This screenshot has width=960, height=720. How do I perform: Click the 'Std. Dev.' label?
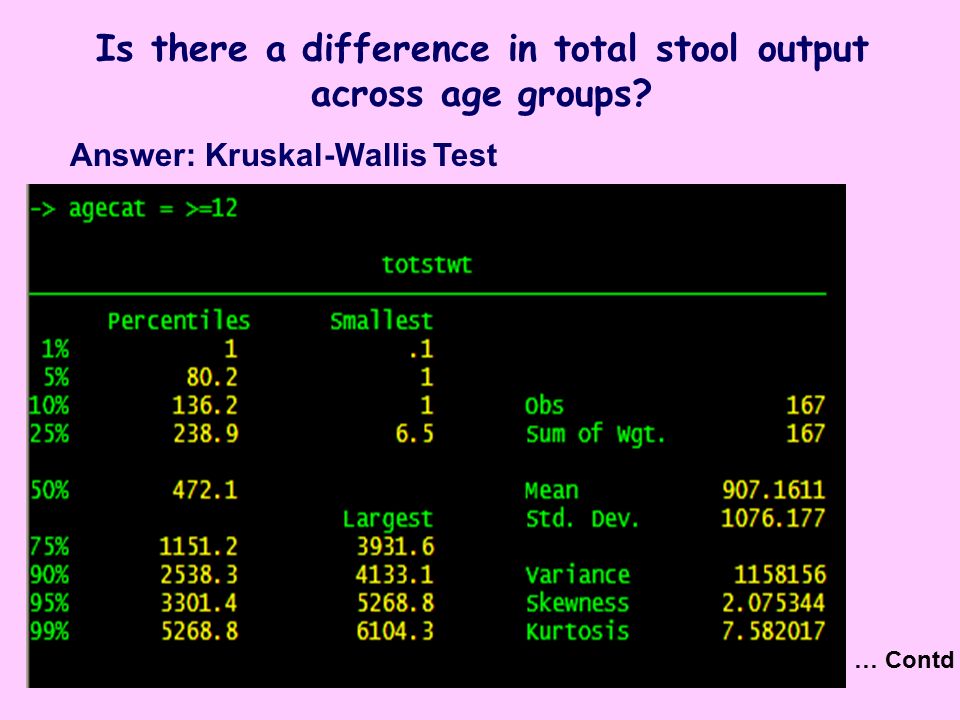pyautogui.click(x=582, y=518)
